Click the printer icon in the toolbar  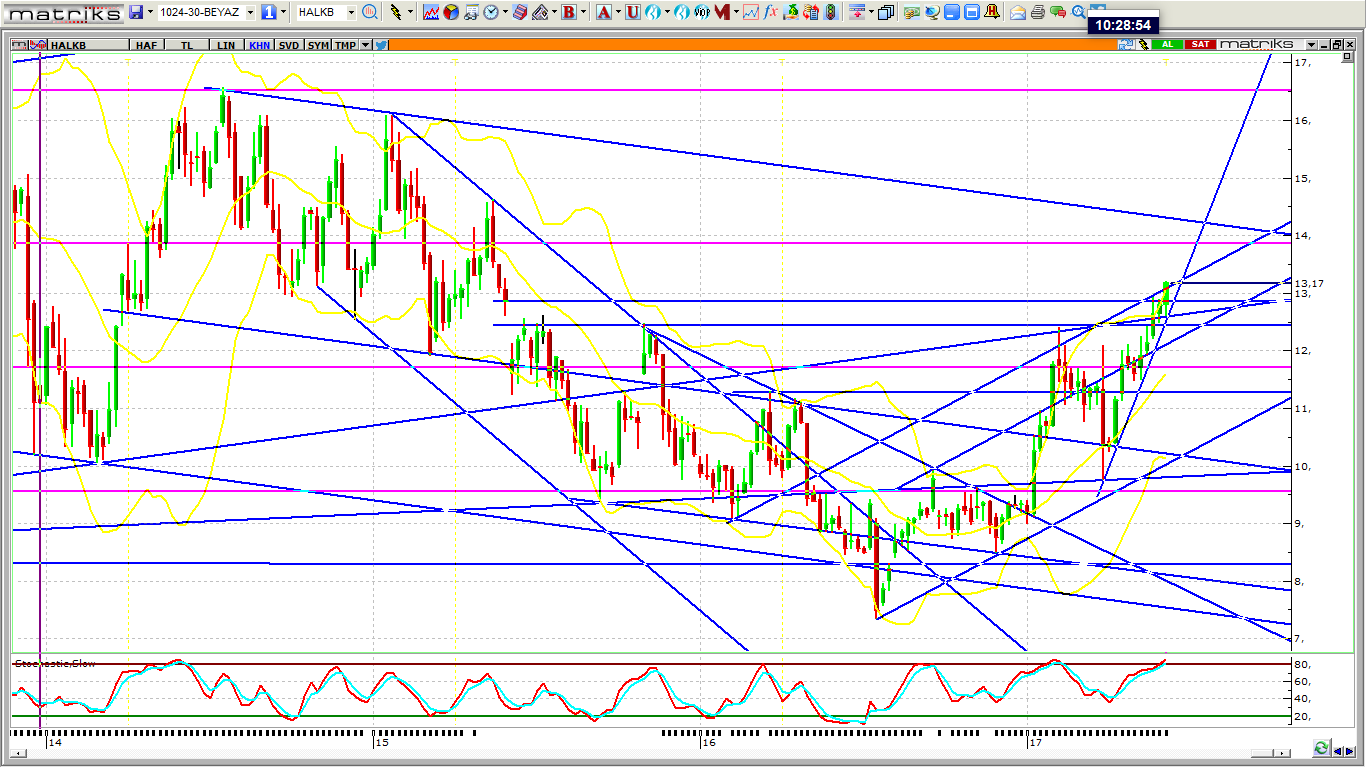coord(1038,12)
